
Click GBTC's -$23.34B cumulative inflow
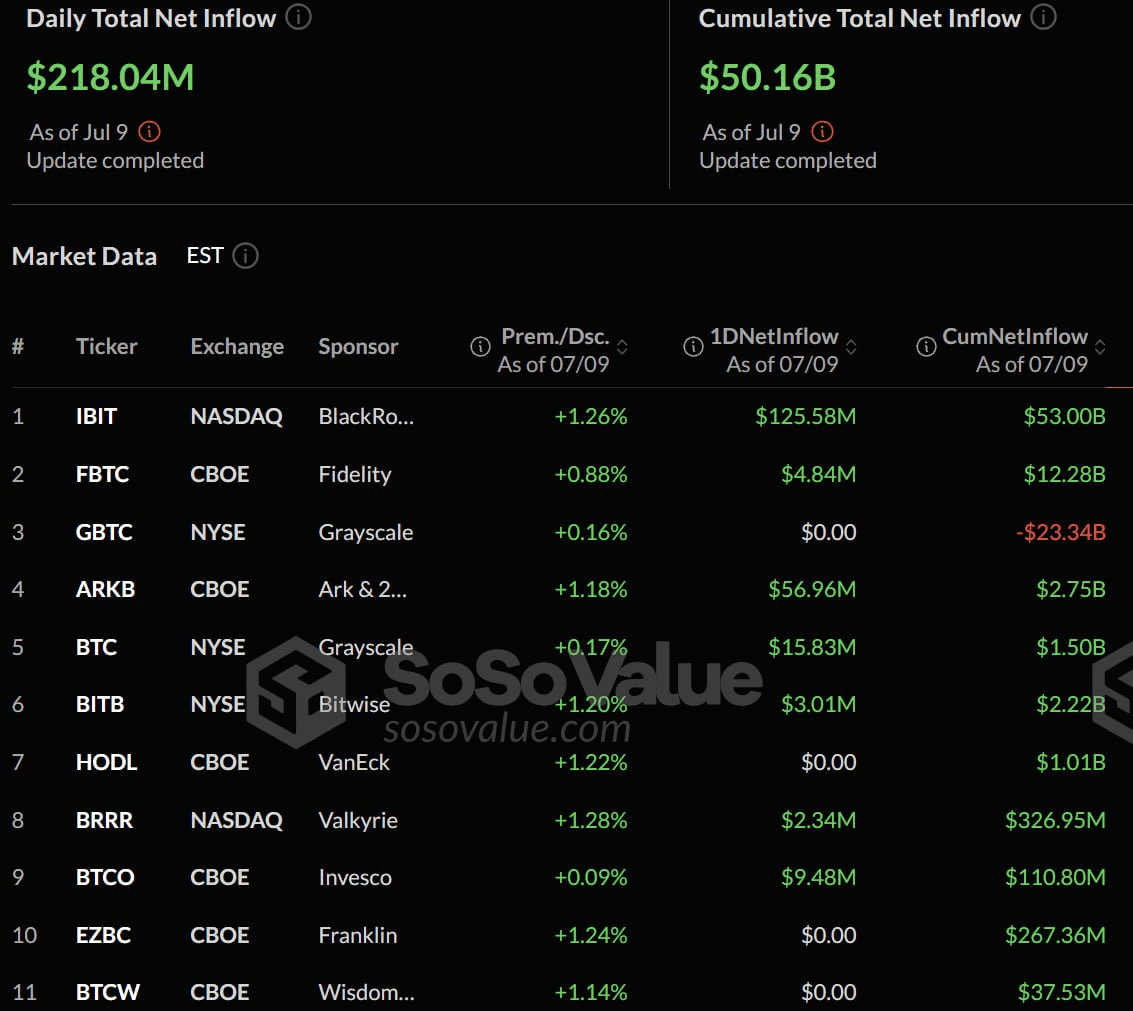[1061, 533]
